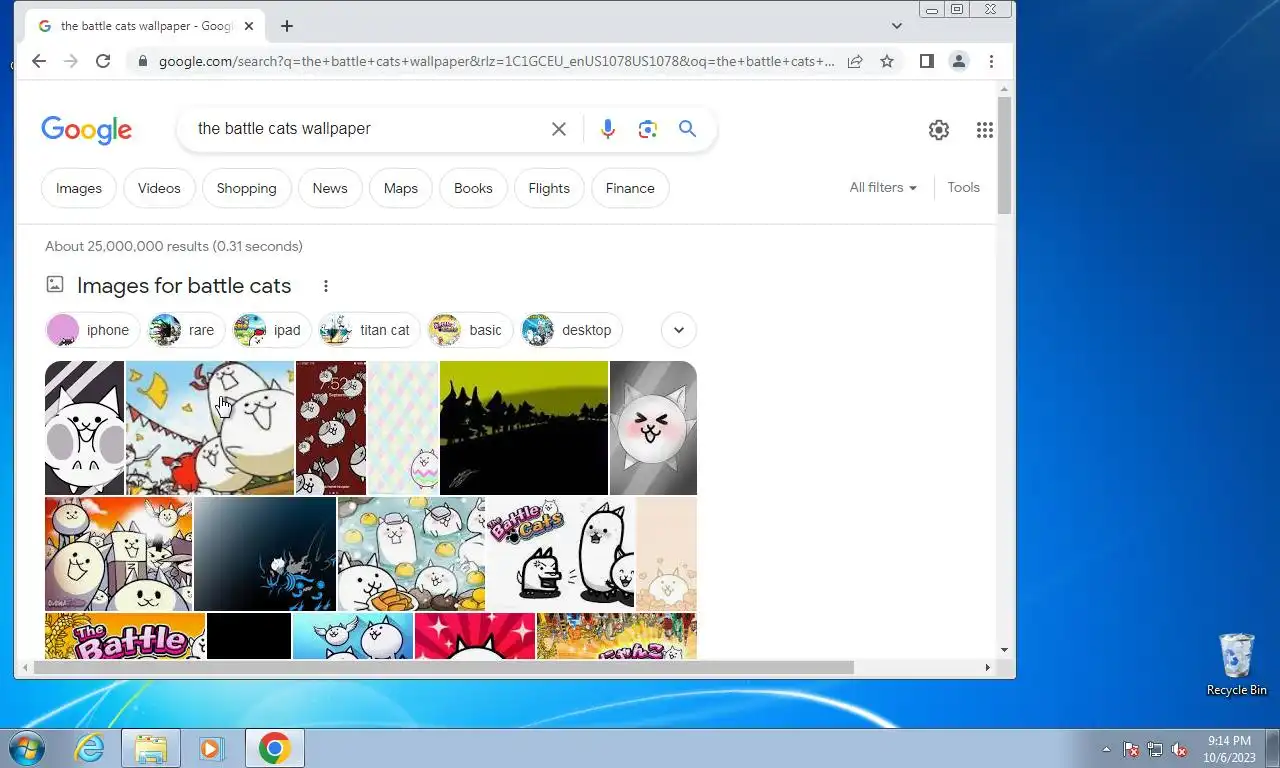Viewport: 1280px width, 768px height.
Task: Open the tab search chevron
Action: (896, 26)
